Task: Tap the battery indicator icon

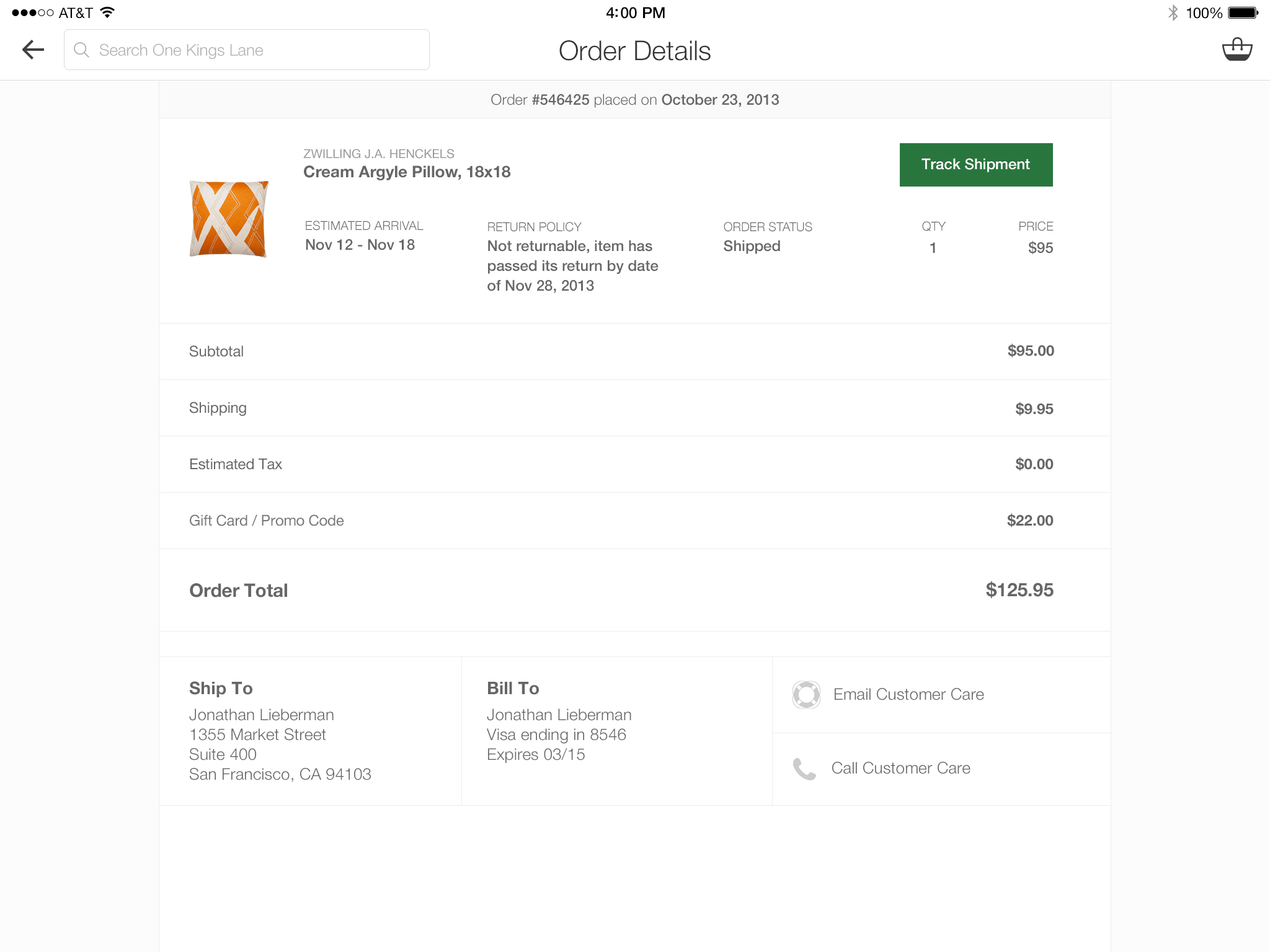Action: 1242,12
